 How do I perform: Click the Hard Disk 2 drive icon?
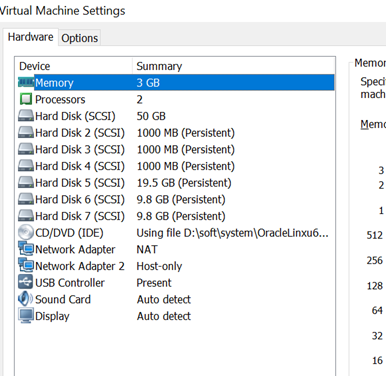26,132
